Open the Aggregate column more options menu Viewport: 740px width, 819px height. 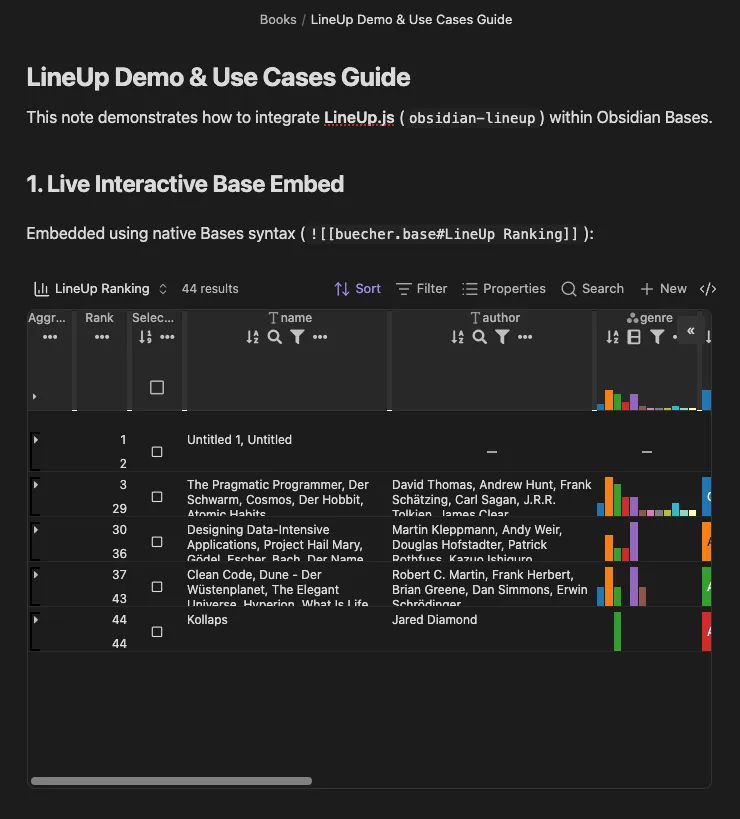tap(50, 337)
